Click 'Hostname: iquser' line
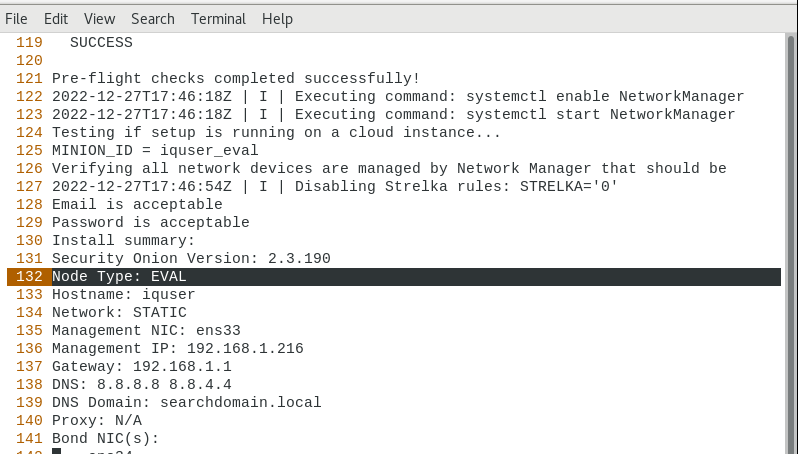798x454 pixels. [x=124, y=295]
